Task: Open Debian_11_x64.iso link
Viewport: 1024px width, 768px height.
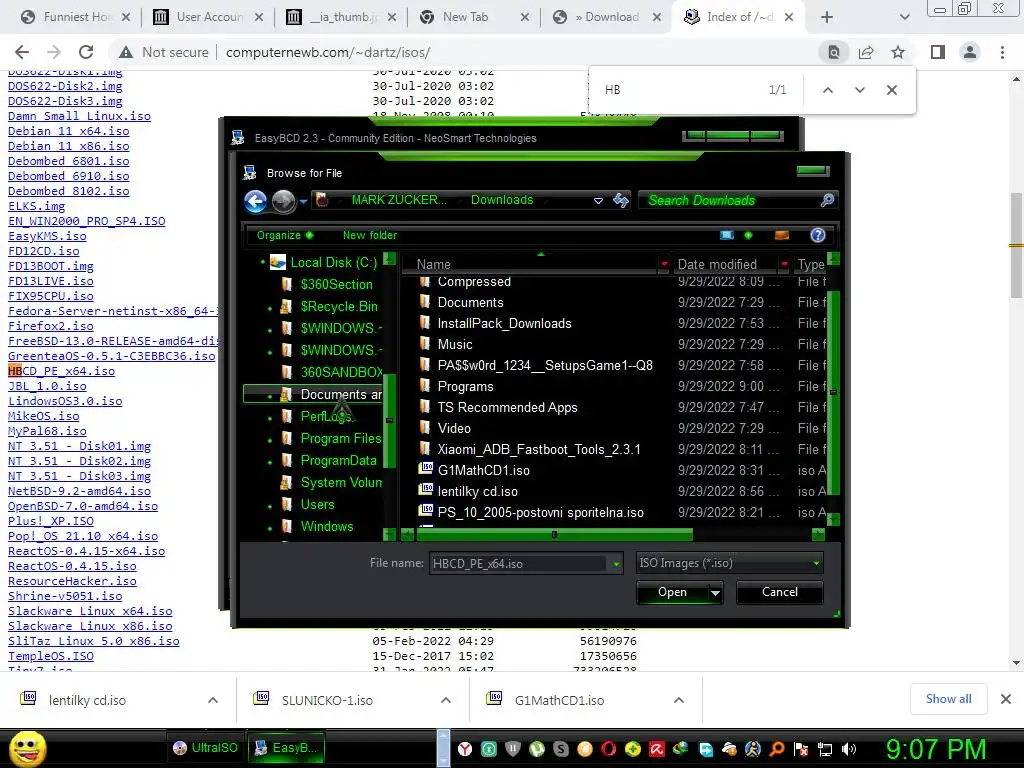Action: 69,131
